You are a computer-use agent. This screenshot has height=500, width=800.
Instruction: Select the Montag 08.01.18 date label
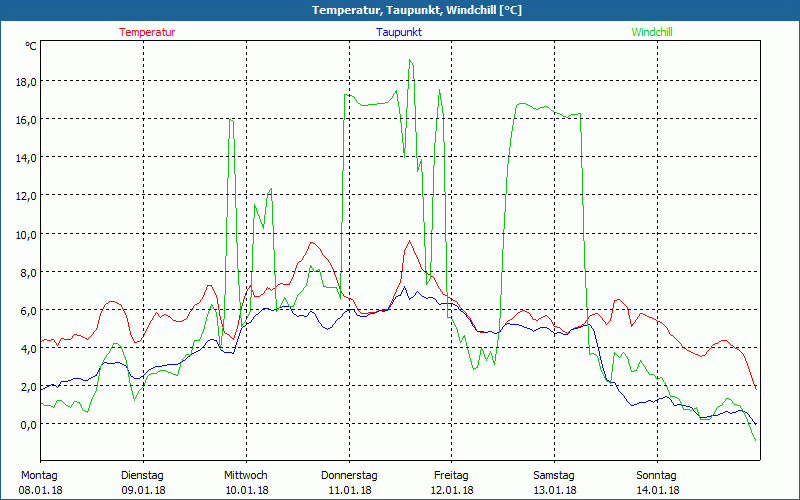[40, 482]
